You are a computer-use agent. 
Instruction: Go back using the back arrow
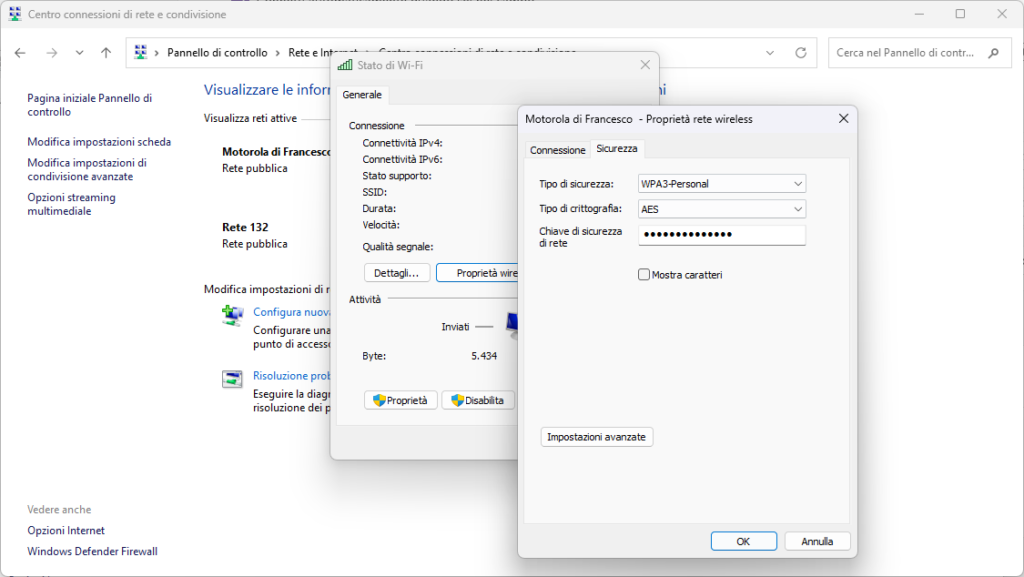click(20, 53)
